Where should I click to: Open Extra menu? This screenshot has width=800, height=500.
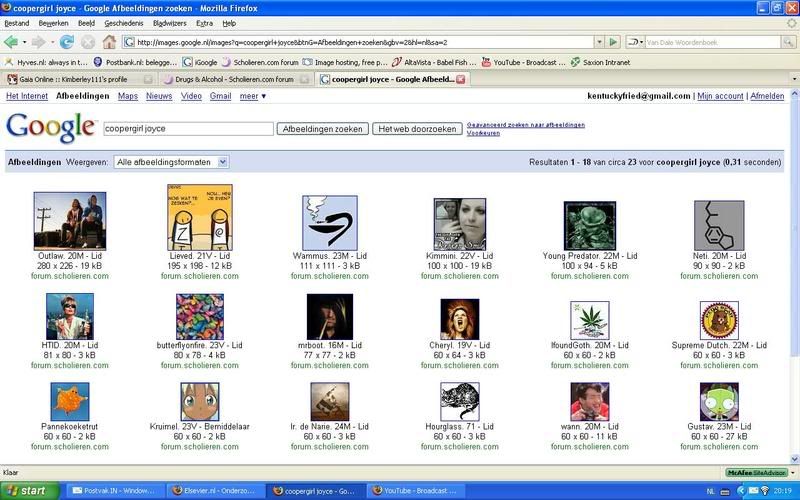point(204,23)
